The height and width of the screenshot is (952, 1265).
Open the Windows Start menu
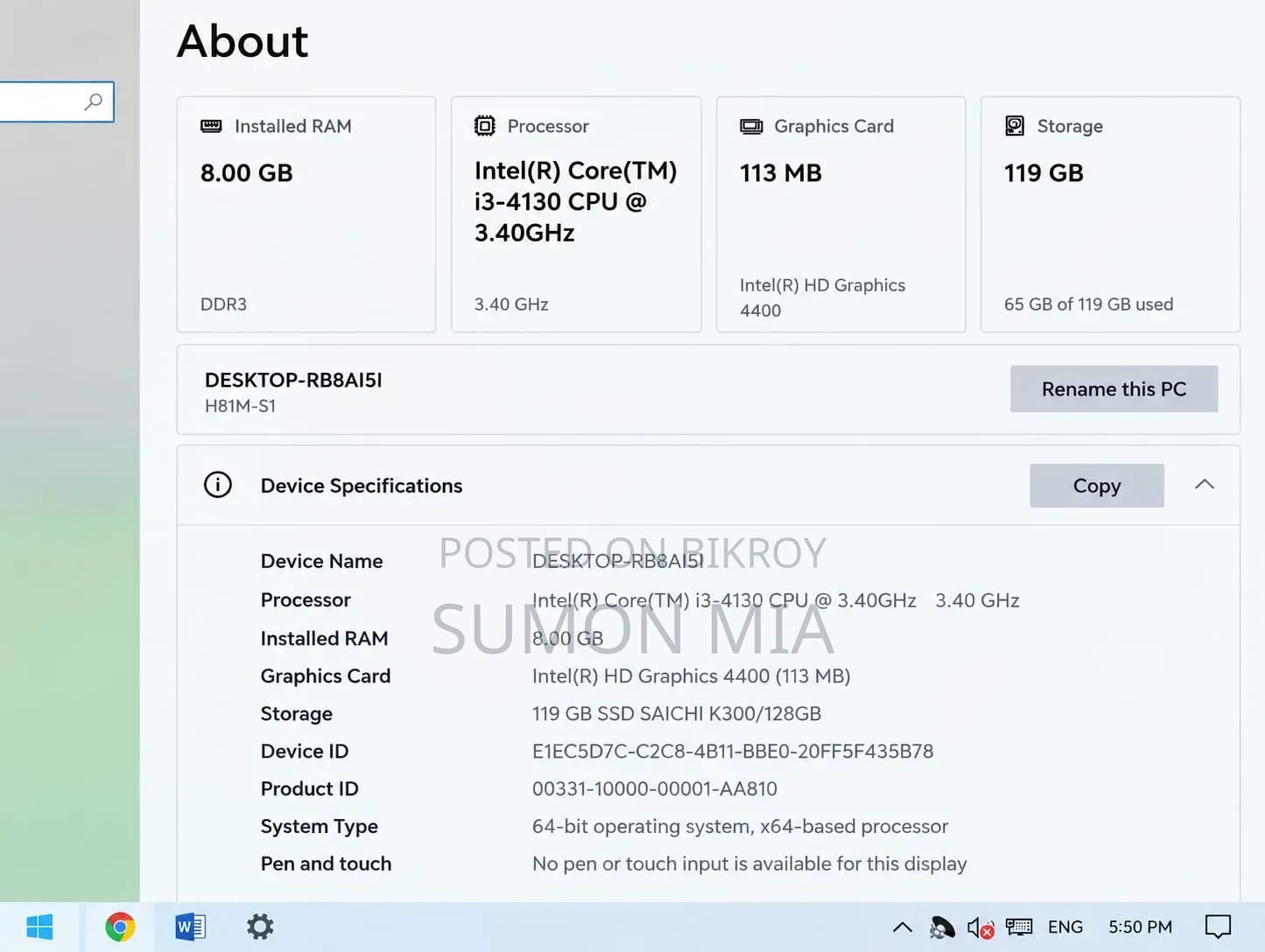[39, 927]
